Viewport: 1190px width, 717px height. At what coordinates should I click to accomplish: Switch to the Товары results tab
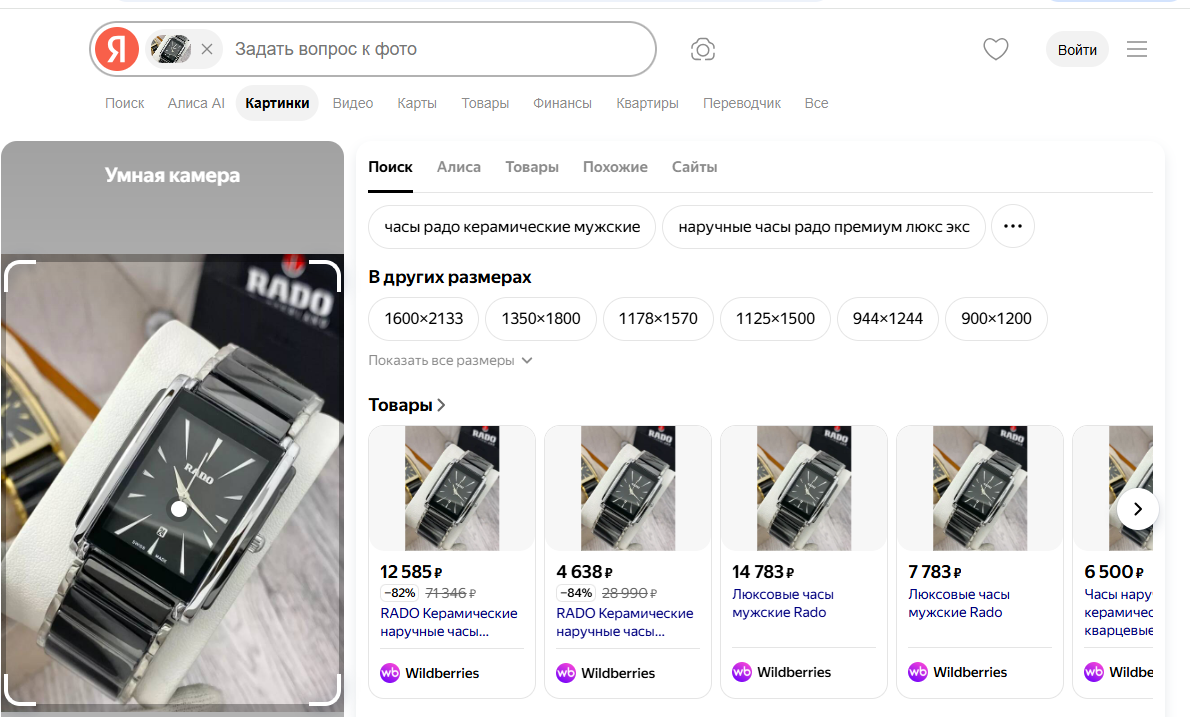pyautogui.click(x=532, y=167)
